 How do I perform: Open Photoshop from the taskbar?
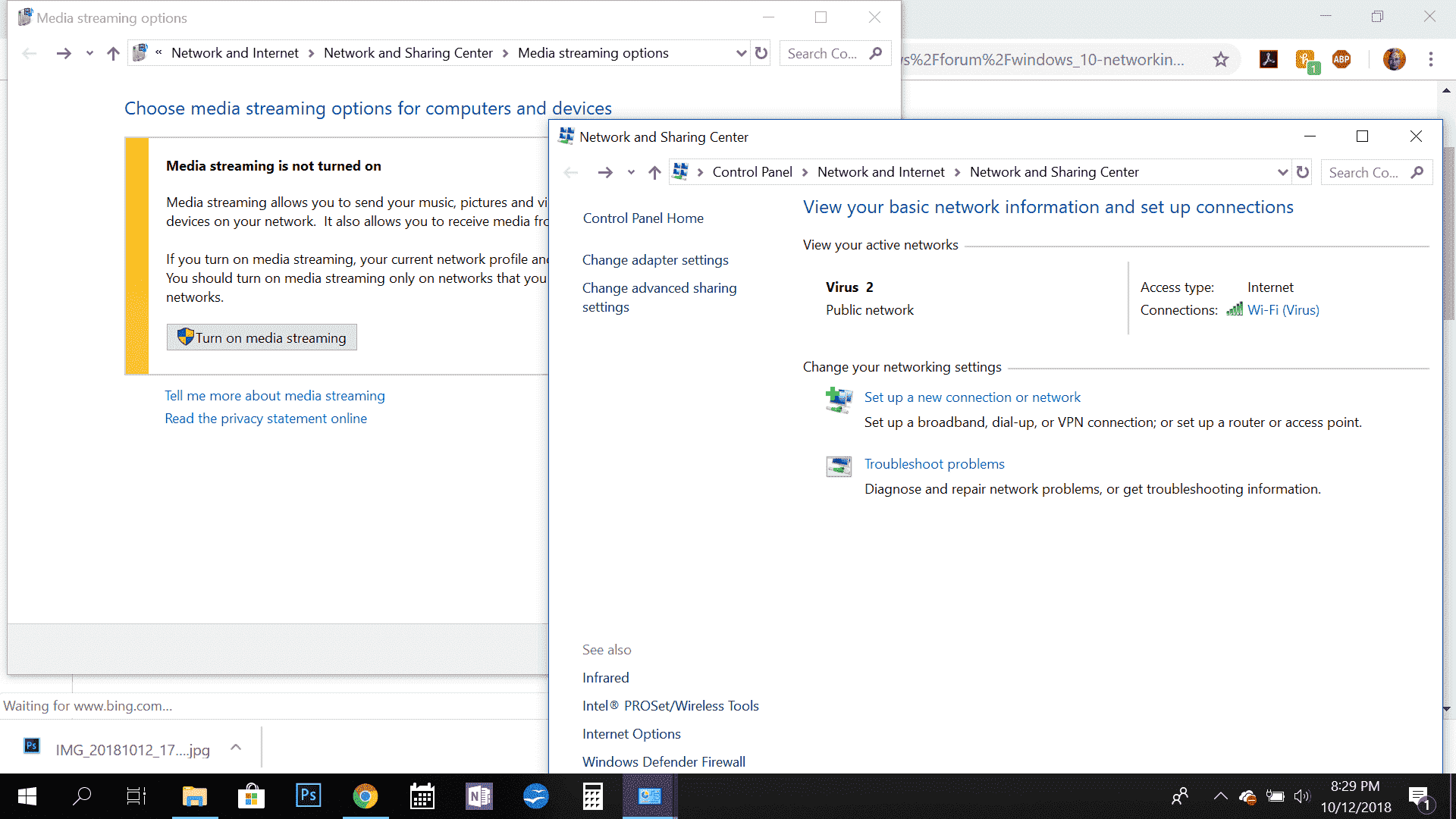pos(308,795)
